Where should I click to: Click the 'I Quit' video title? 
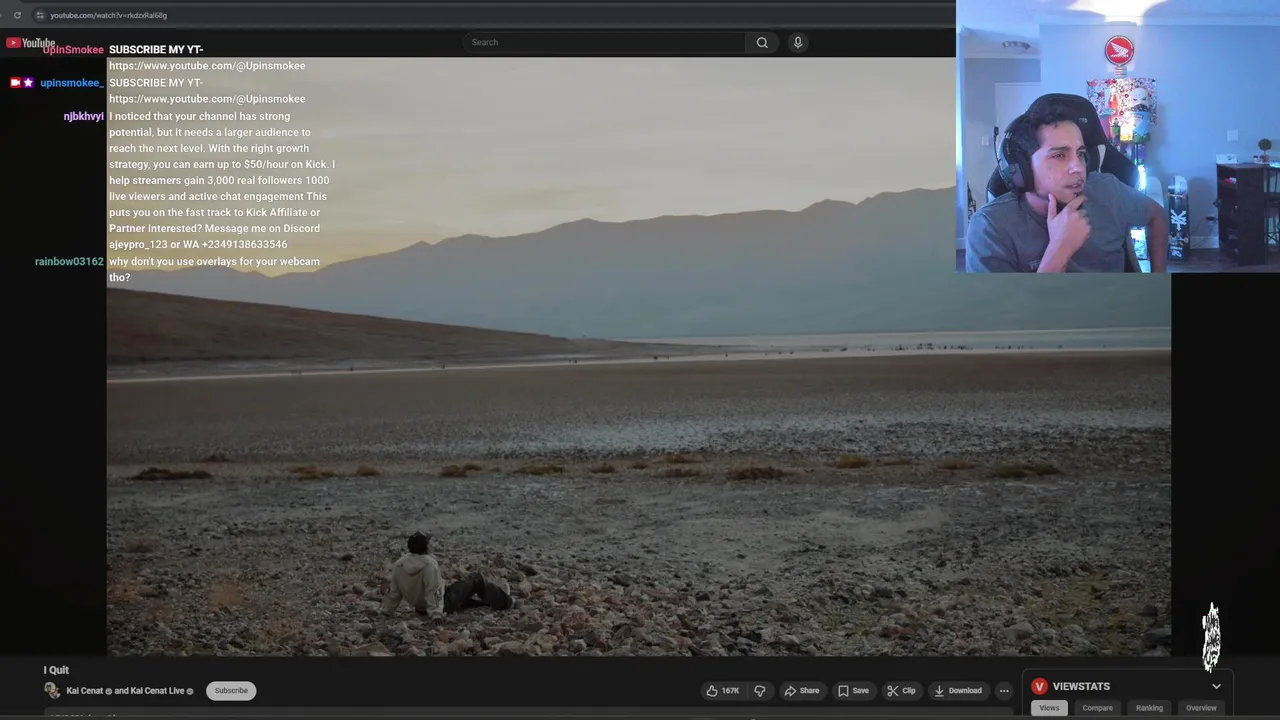tap(56, 670)
